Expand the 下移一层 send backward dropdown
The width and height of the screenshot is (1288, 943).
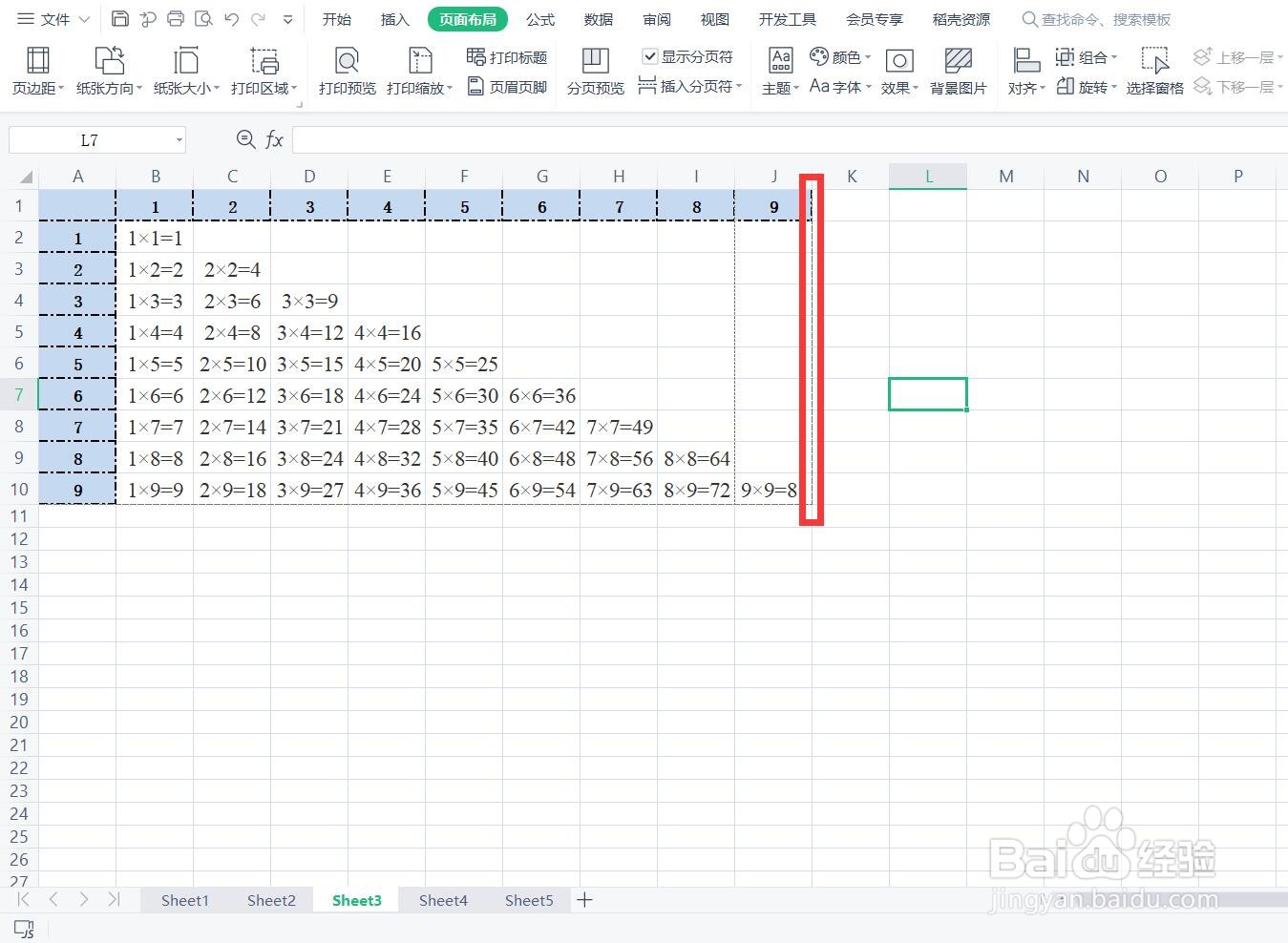click(x=1280, y=87)
